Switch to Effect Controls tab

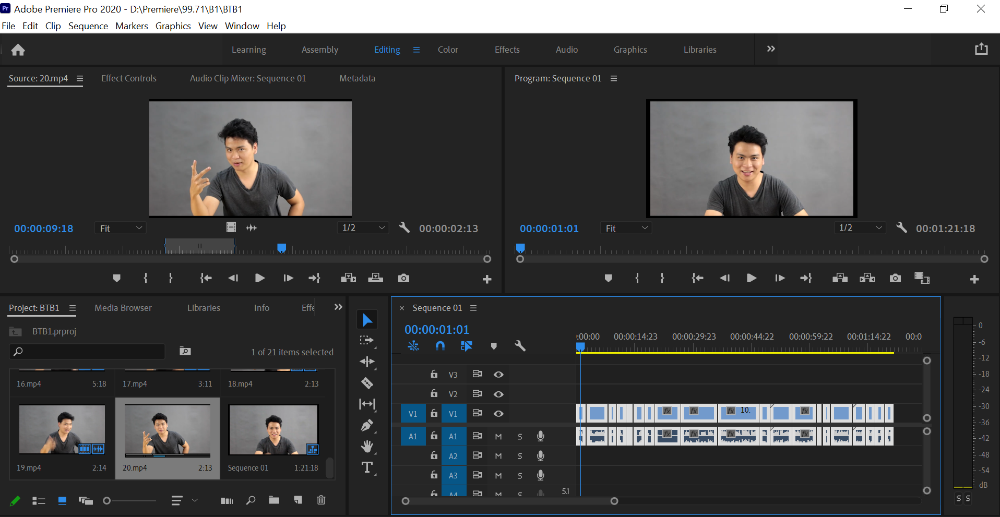(129, 78)
